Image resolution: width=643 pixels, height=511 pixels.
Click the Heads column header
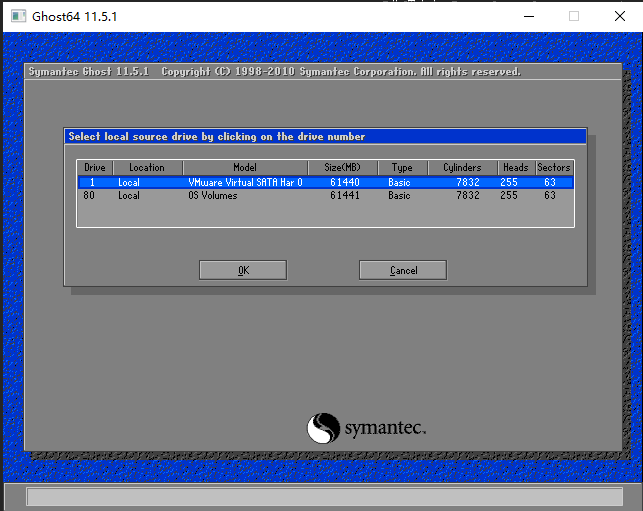[x=515, y=168]
